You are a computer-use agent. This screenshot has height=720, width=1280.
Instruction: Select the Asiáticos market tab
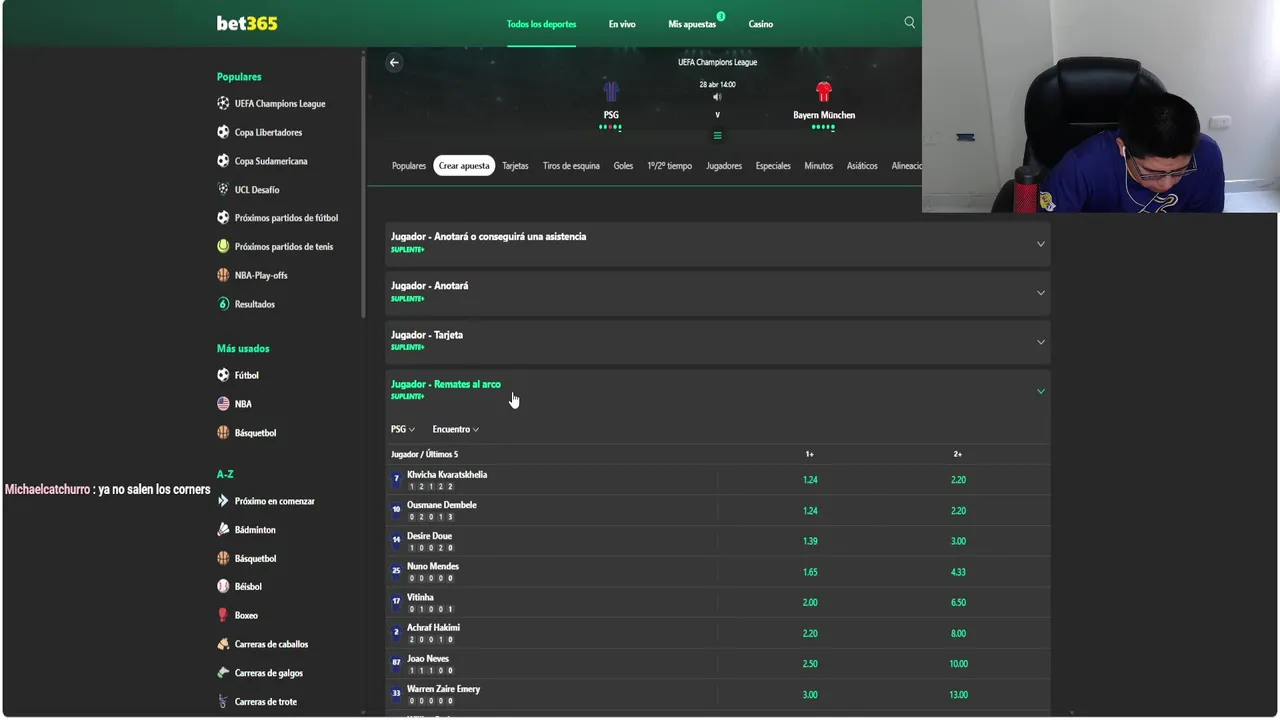tap(862, 166)
